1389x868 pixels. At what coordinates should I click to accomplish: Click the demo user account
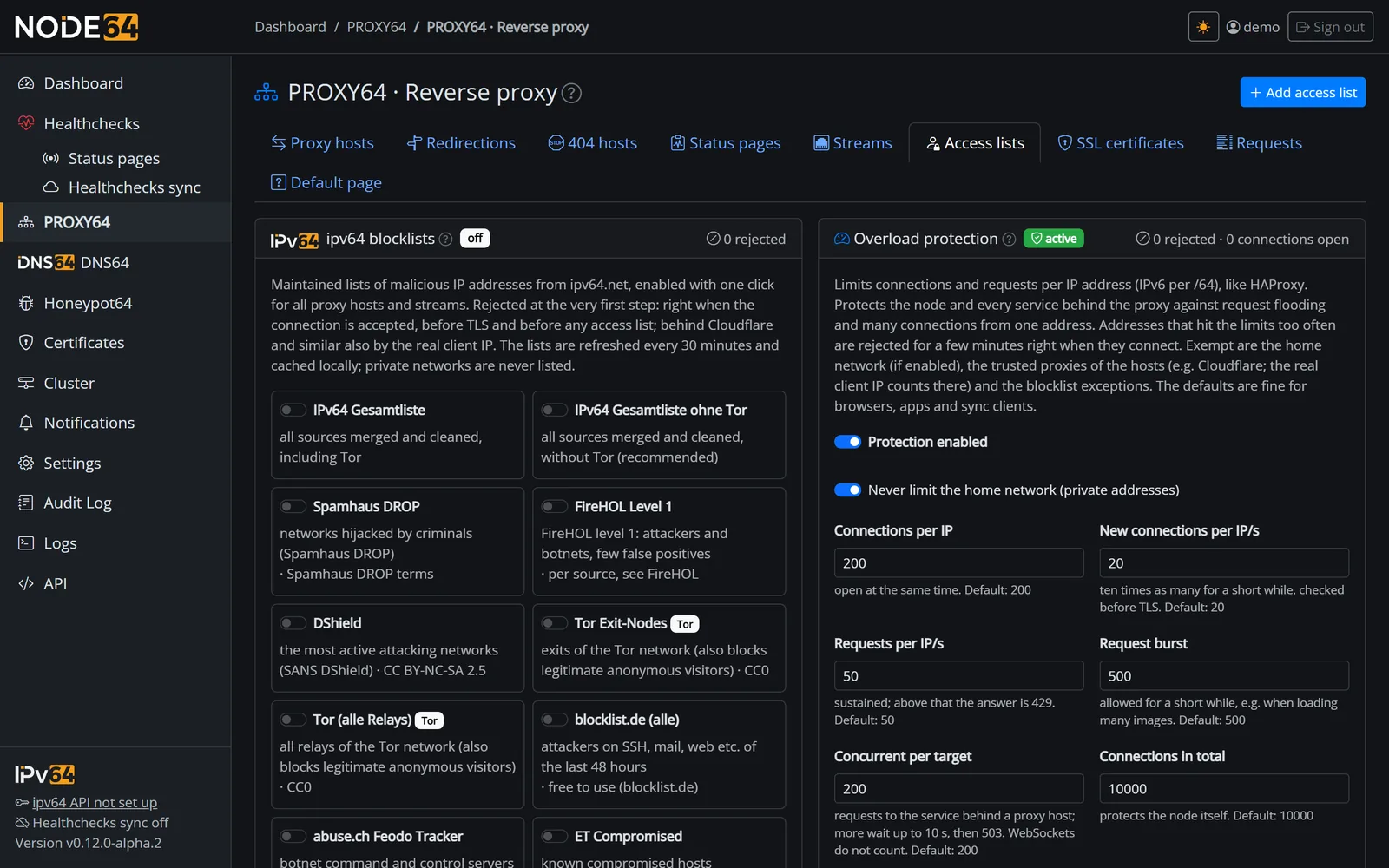point(1253,27)
